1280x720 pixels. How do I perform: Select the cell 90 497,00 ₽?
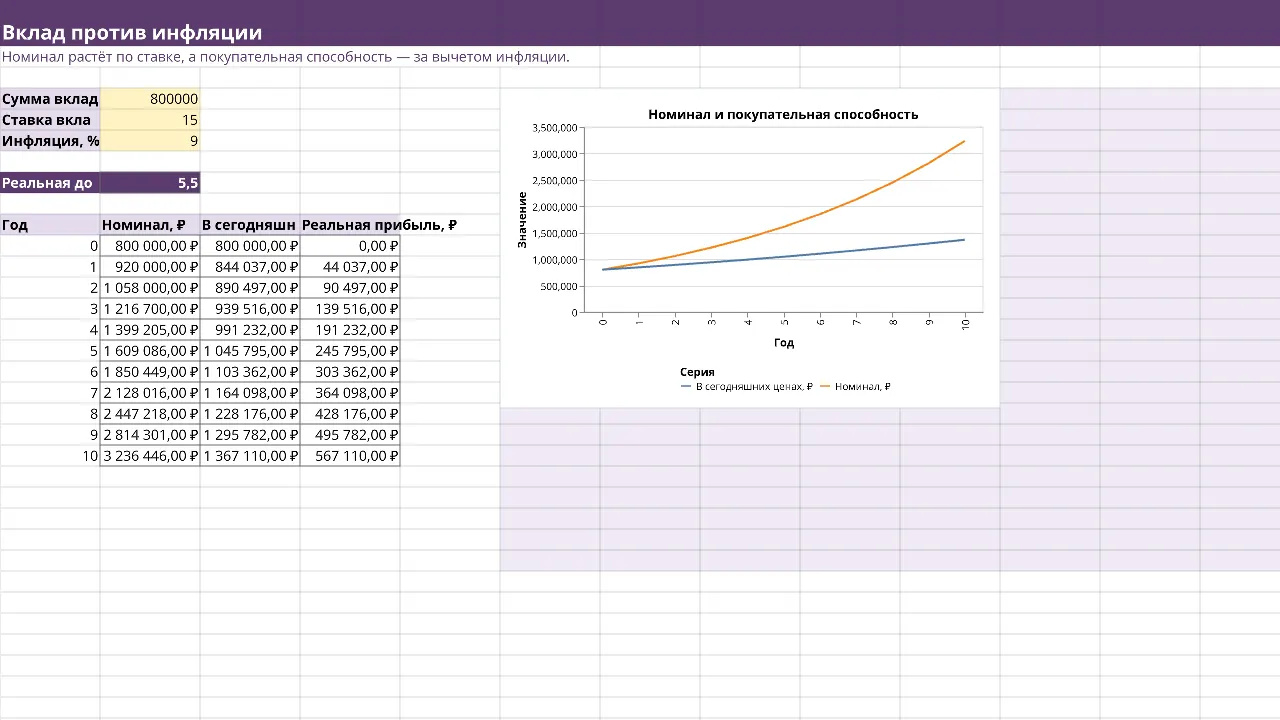click(350, 288)
